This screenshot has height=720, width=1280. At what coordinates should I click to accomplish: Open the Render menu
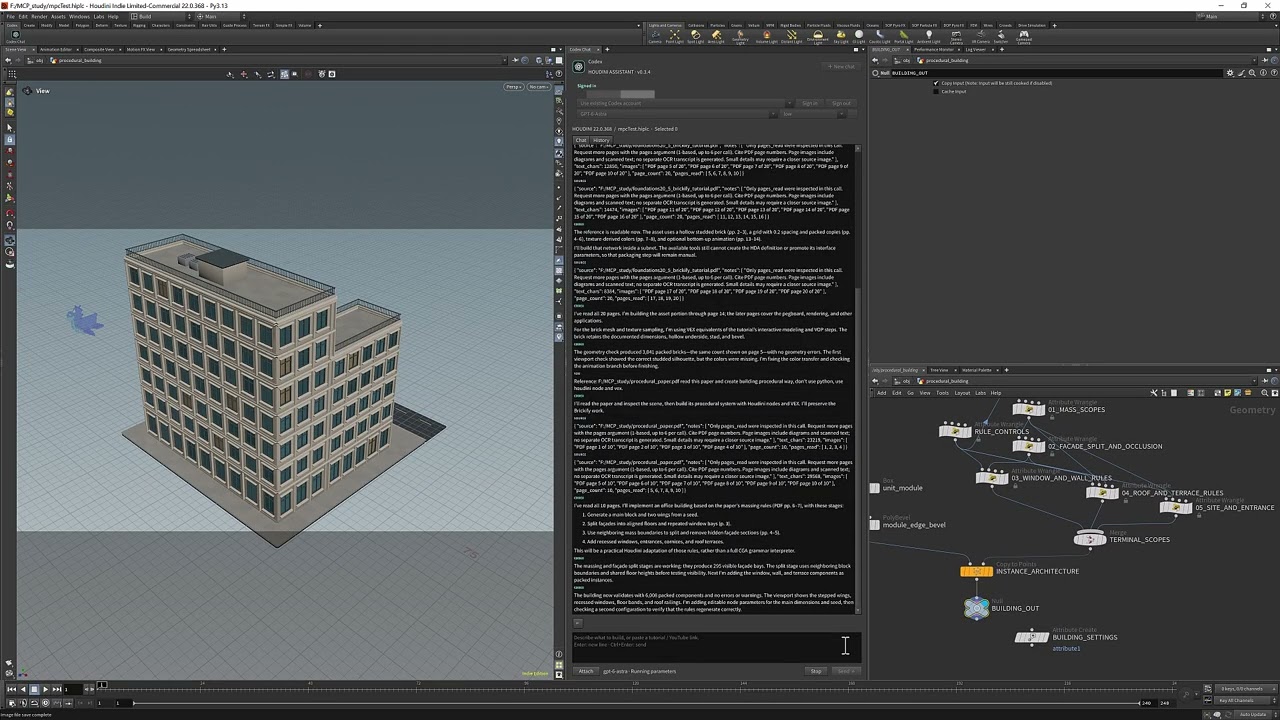[39, 16]
